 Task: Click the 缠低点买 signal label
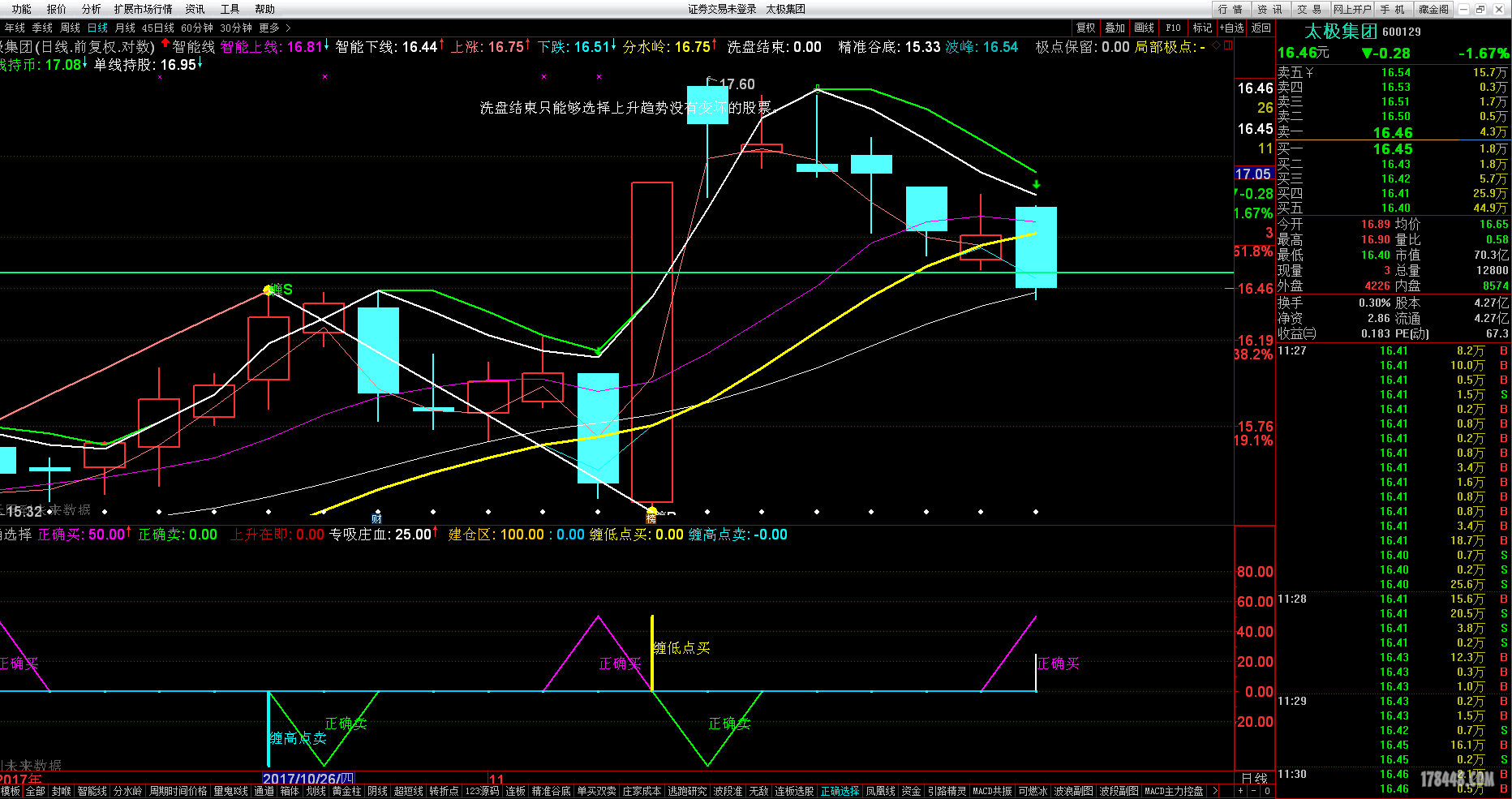click(x=681, y=648)
